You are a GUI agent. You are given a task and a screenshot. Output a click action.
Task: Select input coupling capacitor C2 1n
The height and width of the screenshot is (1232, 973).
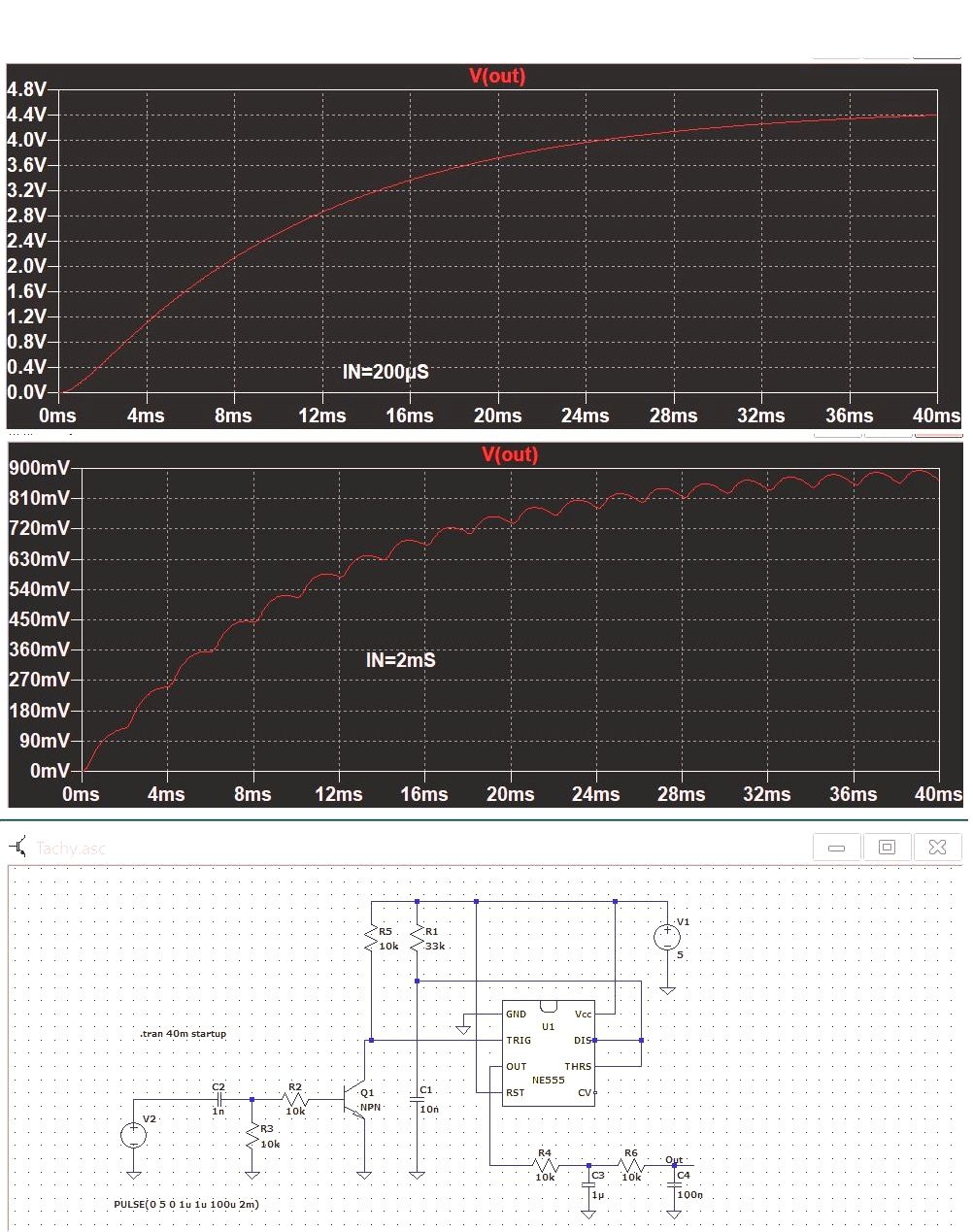pos(218,1099)
